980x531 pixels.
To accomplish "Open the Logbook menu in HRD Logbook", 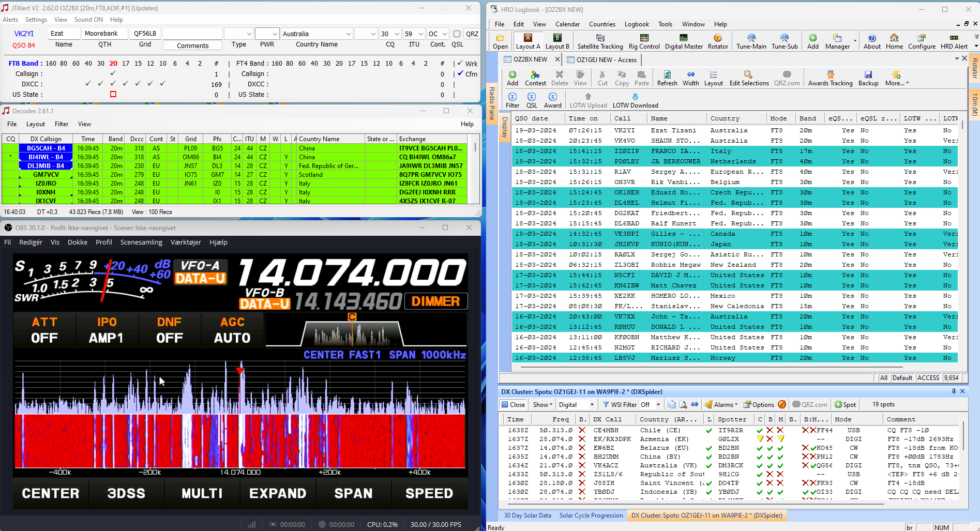I will 636,24.
